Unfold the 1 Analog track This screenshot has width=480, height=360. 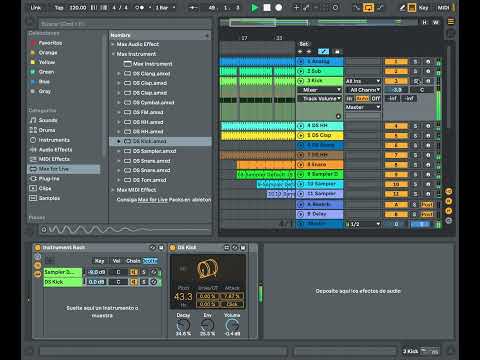[x=301, y=62]
